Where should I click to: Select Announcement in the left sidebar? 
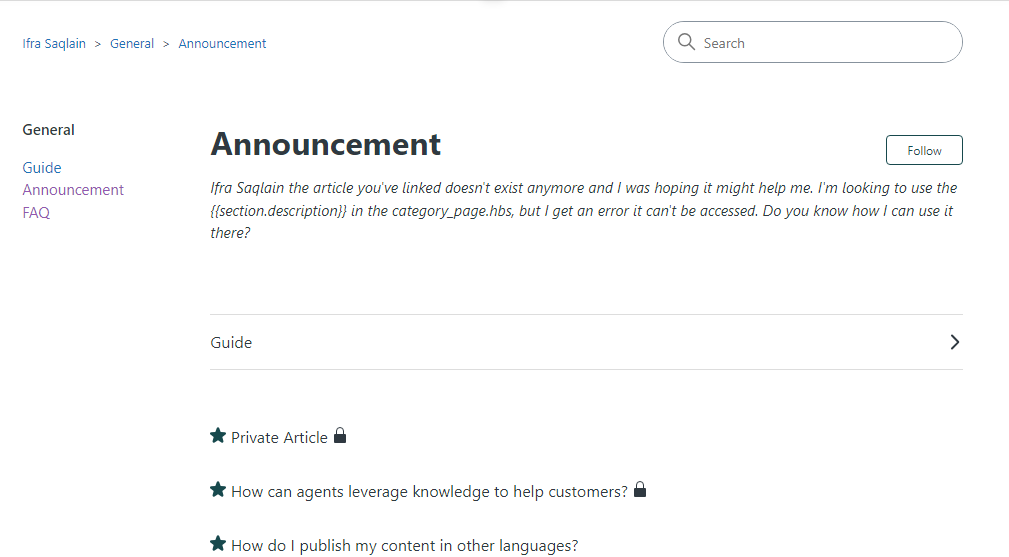(73, 190)
